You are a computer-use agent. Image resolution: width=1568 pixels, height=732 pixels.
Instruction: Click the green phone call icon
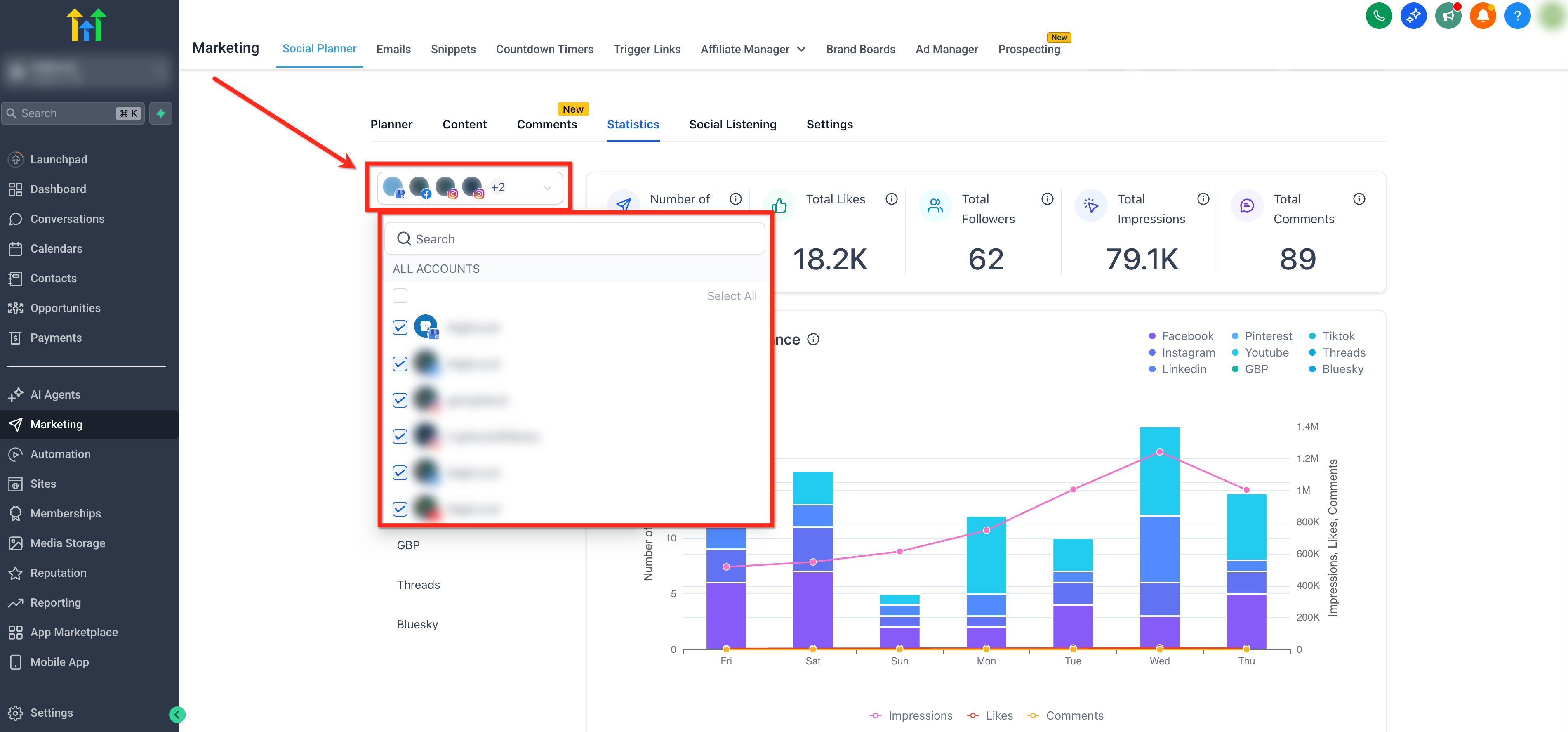click(x=1378, y=16)
